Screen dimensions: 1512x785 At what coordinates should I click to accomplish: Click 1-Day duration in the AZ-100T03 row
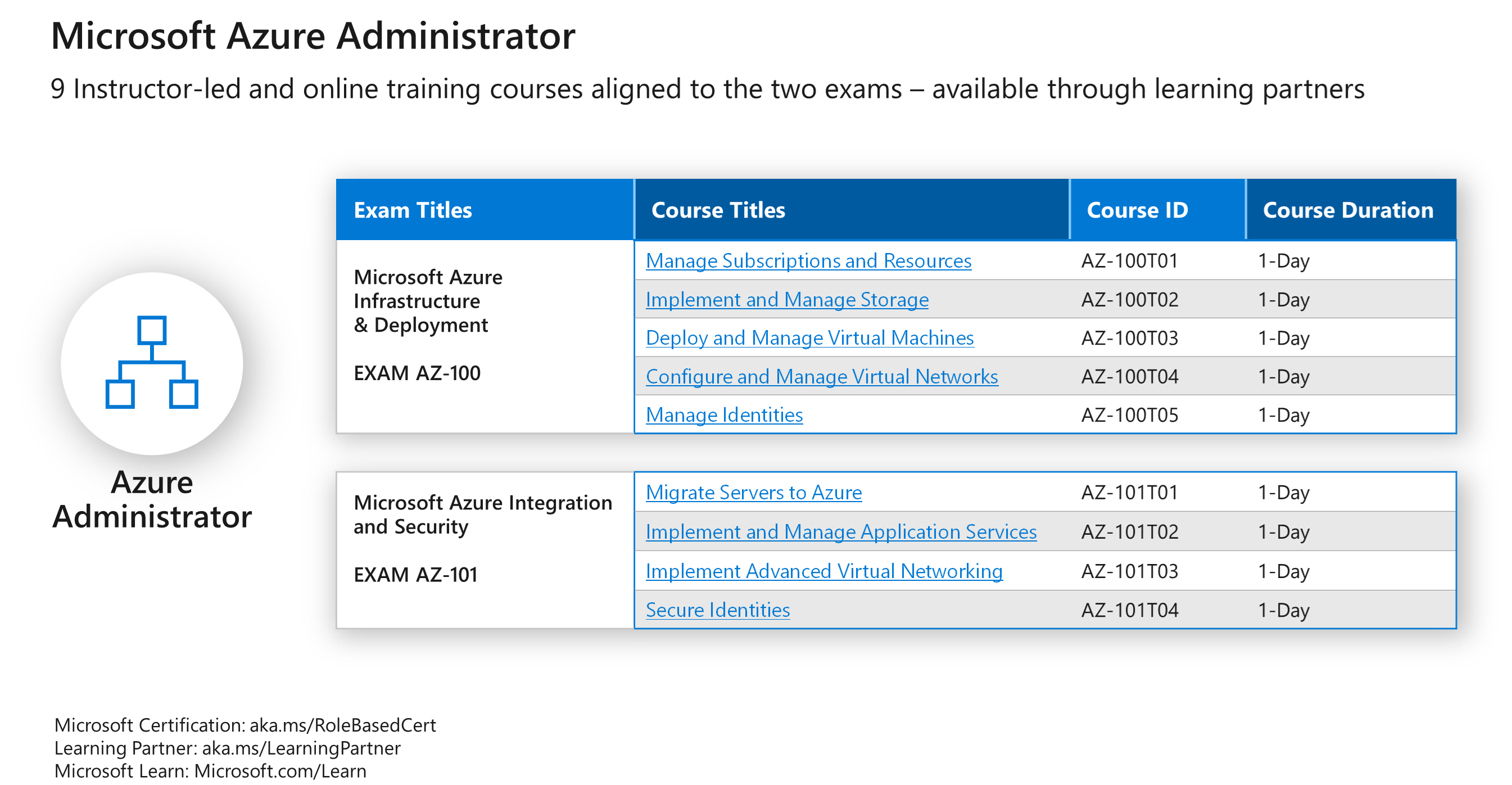[1284, 338]
